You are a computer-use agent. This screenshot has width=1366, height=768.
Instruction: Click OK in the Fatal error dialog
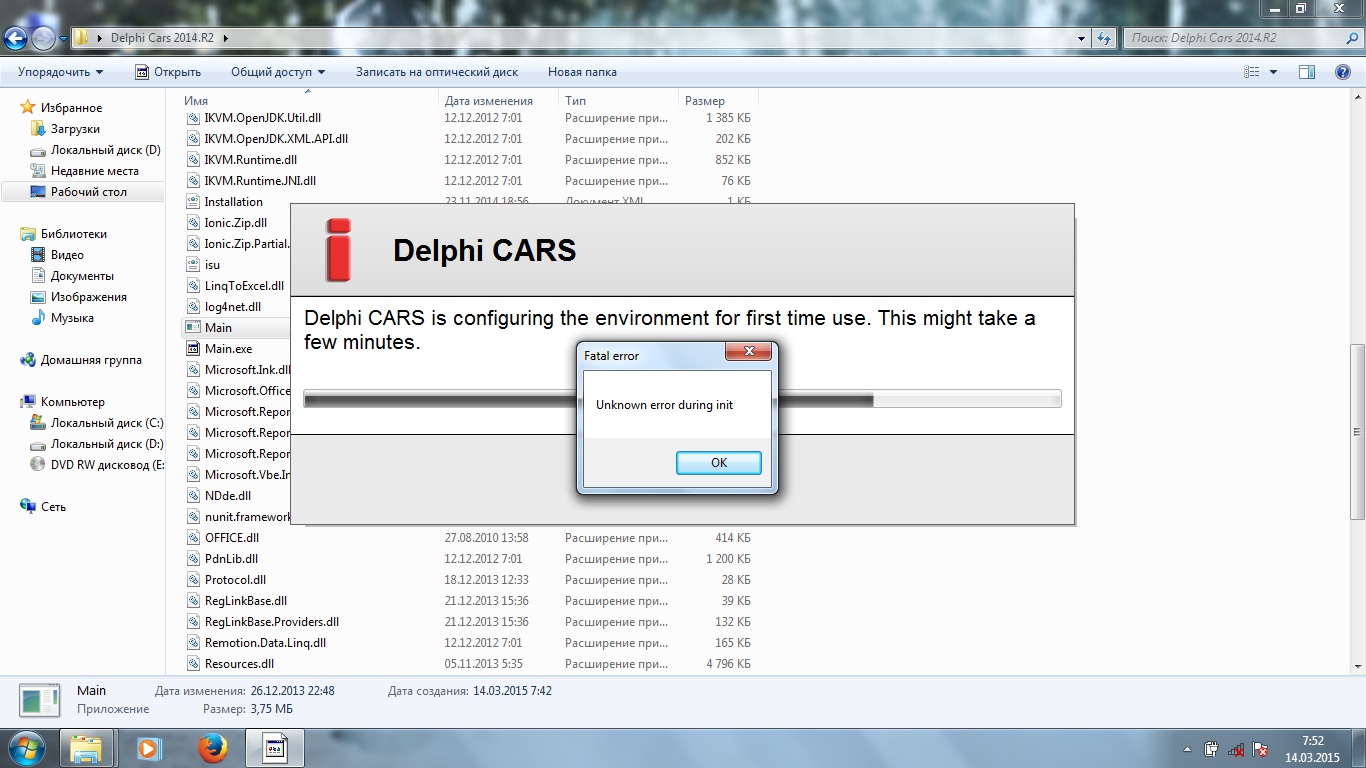click(x=718, y=463)
